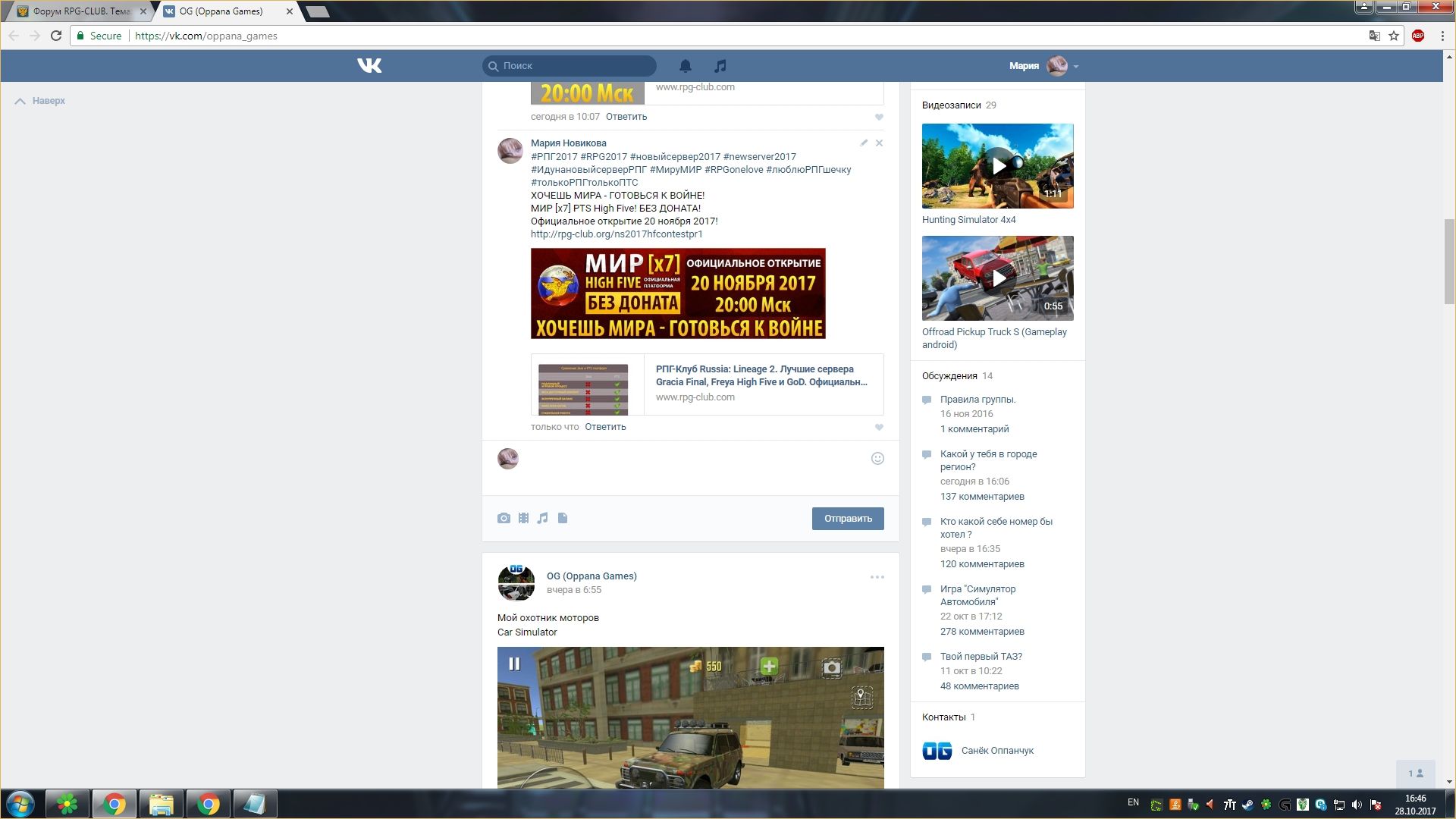Like the comment from сегодня в 10:07
This screenshot has width=1456, height=819.
(x=879, y=117)
